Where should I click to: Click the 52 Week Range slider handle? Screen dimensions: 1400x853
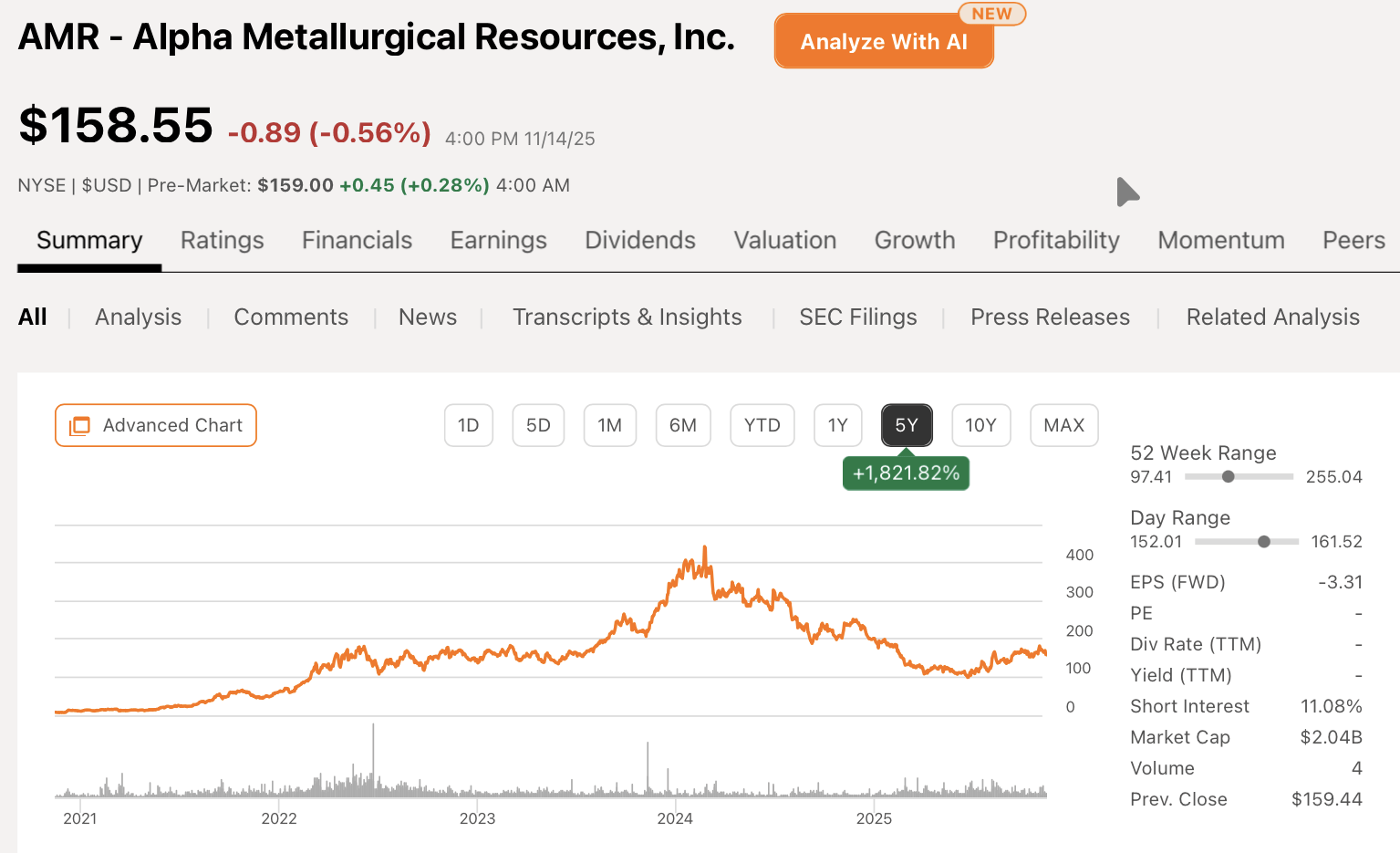tap(1229, 476)
